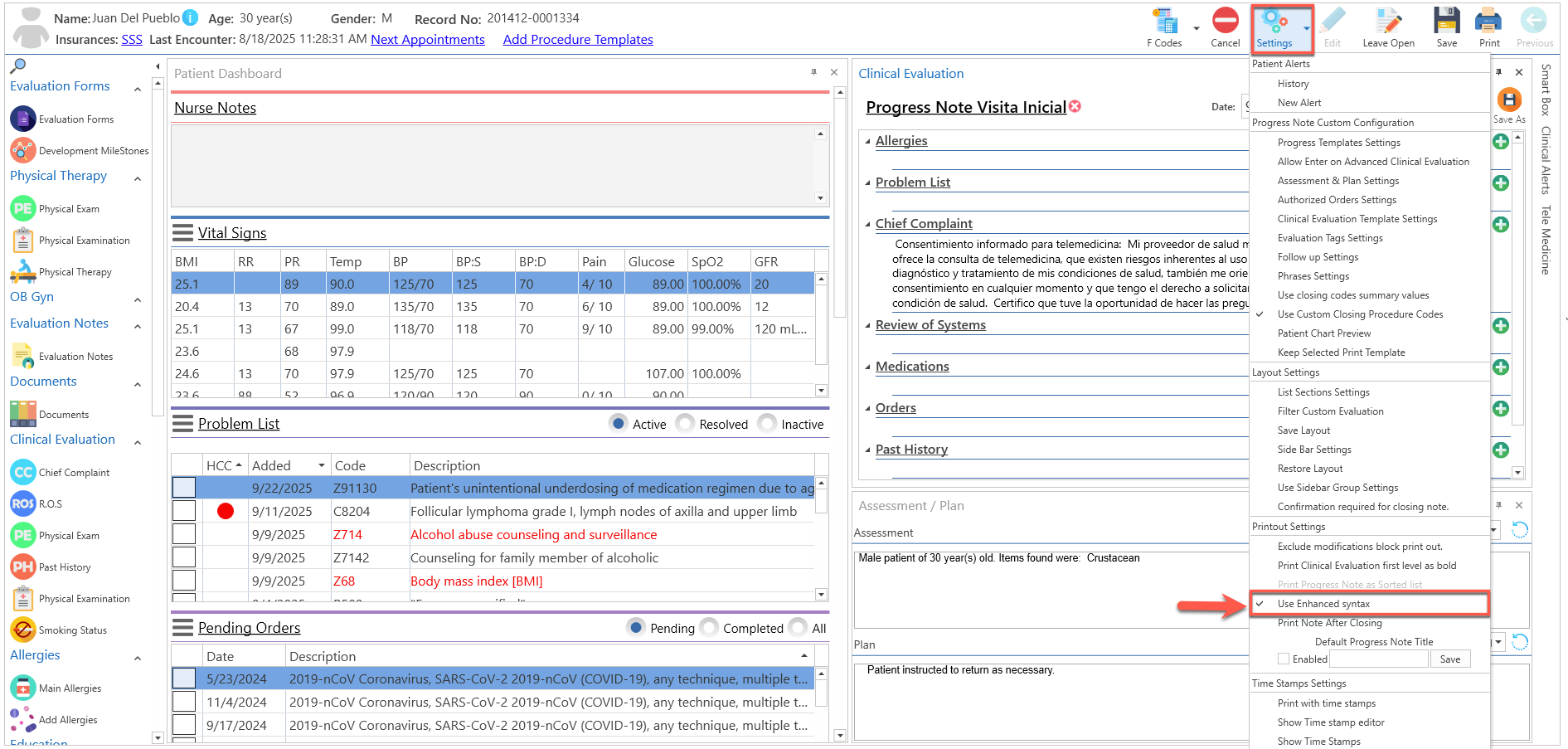Select the Active problem list radio button

(x=618, y=423)
